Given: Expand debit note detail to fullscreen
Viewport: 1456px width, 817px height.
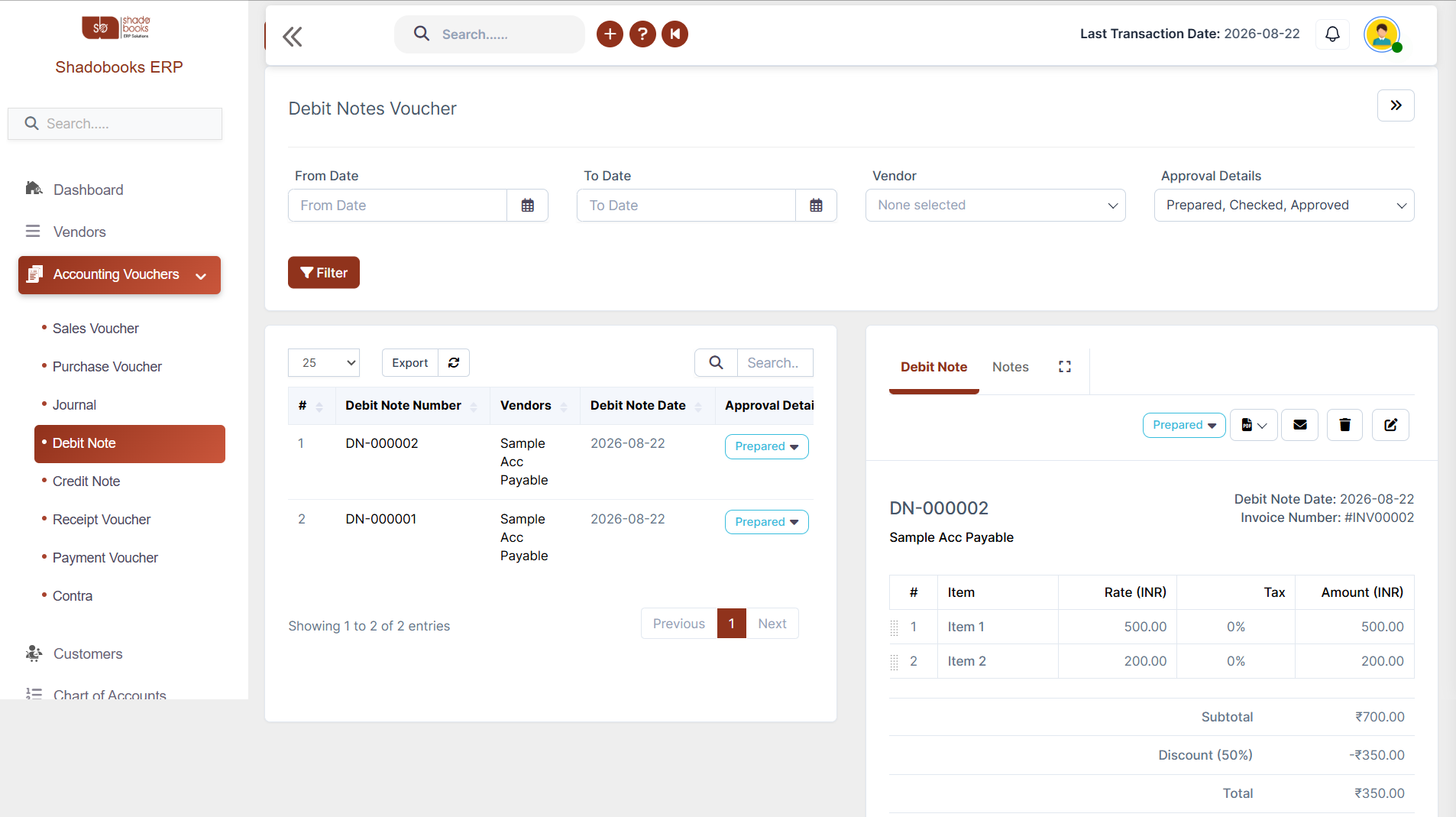Looking at the screenshot, I should [1065, 367].
